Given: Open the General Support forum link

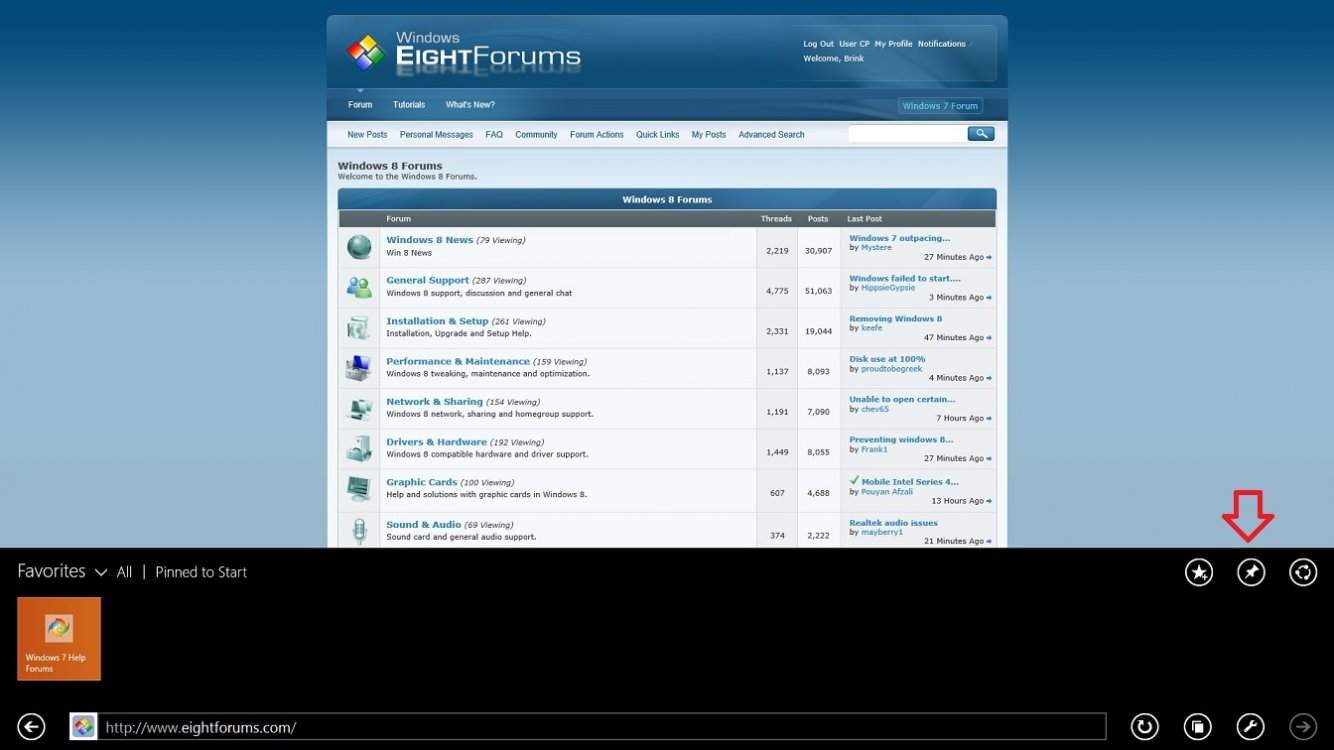Looking at the screenshot, I should tap(428, 280).
